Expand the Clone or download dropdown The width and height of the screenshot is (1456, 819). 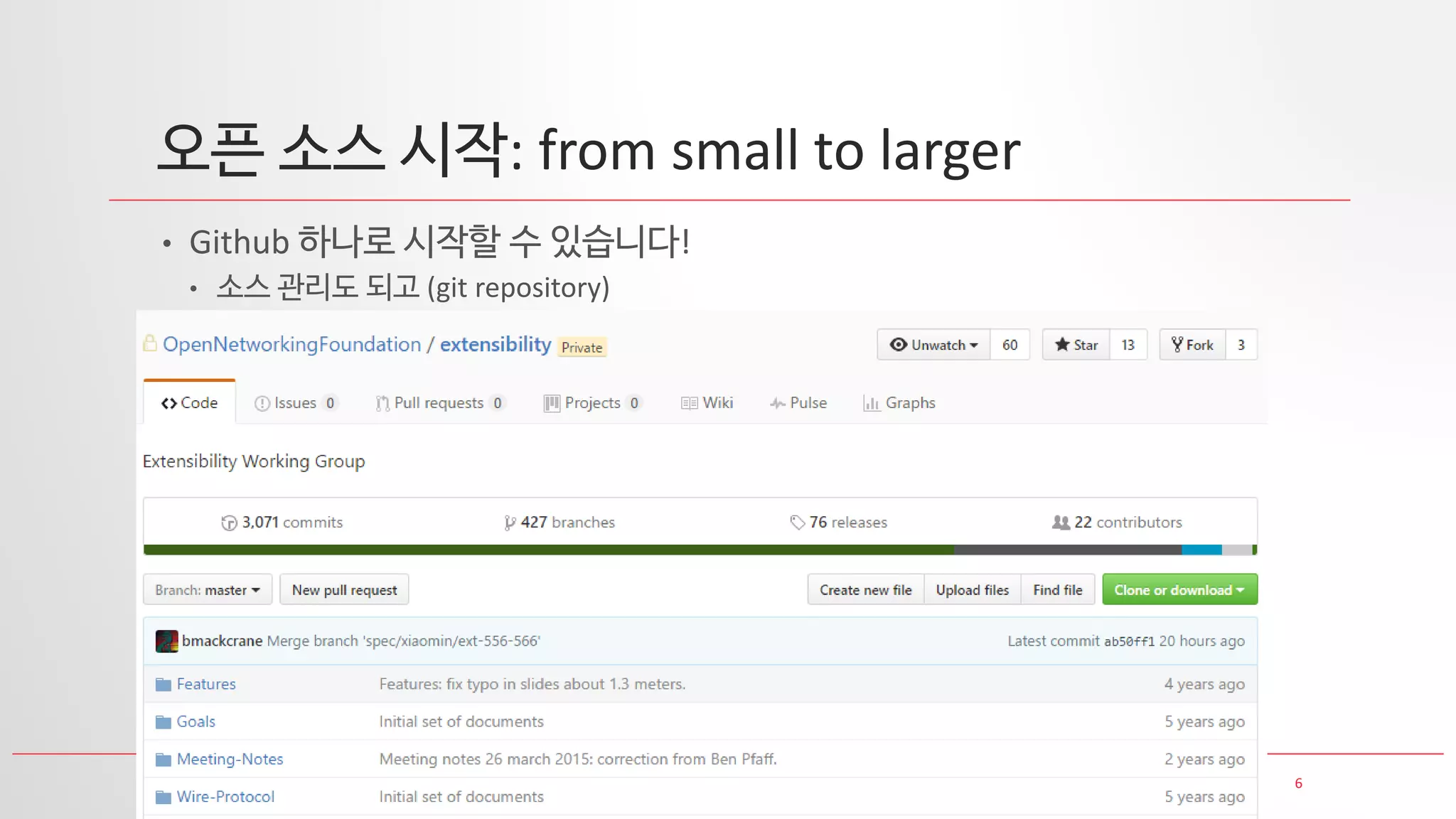click(x=1179, y=590)
